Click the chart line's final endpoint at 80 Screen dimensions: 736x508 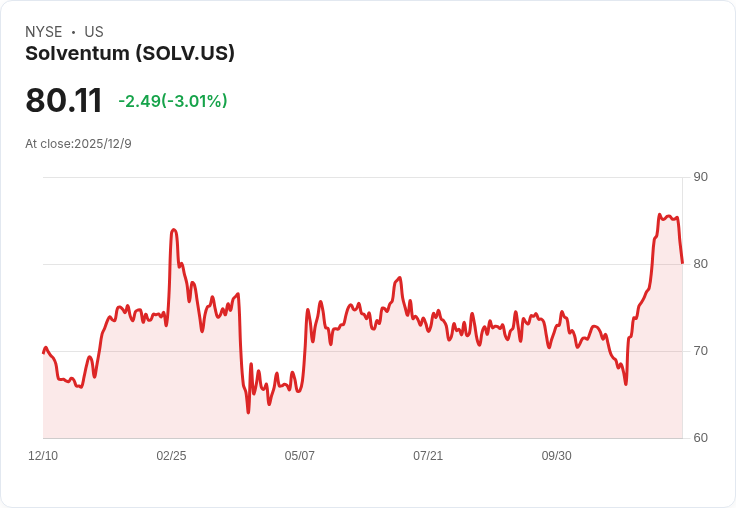tap(682, 263)
